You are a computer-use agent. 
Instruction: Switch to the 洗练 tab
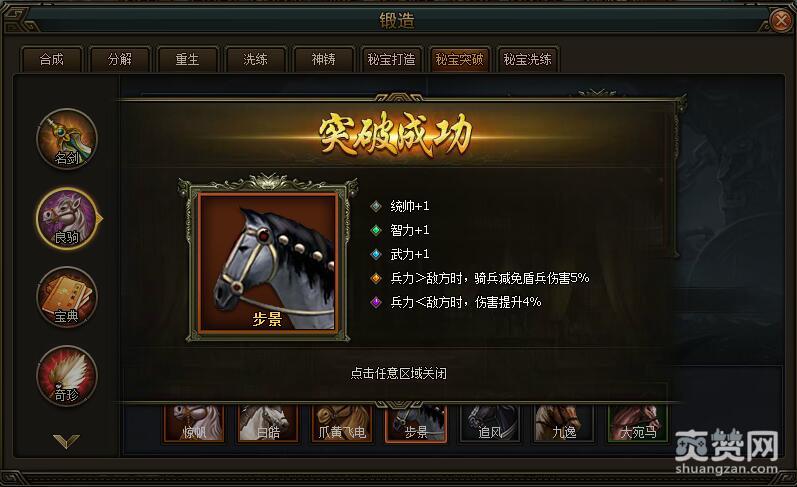point(255,59)
